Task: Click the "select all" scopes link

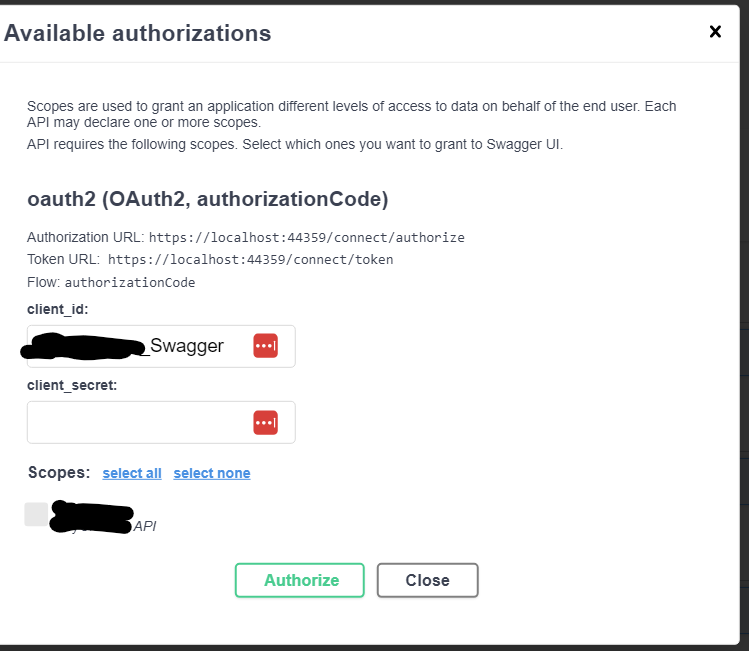Action: pos(132,473)
